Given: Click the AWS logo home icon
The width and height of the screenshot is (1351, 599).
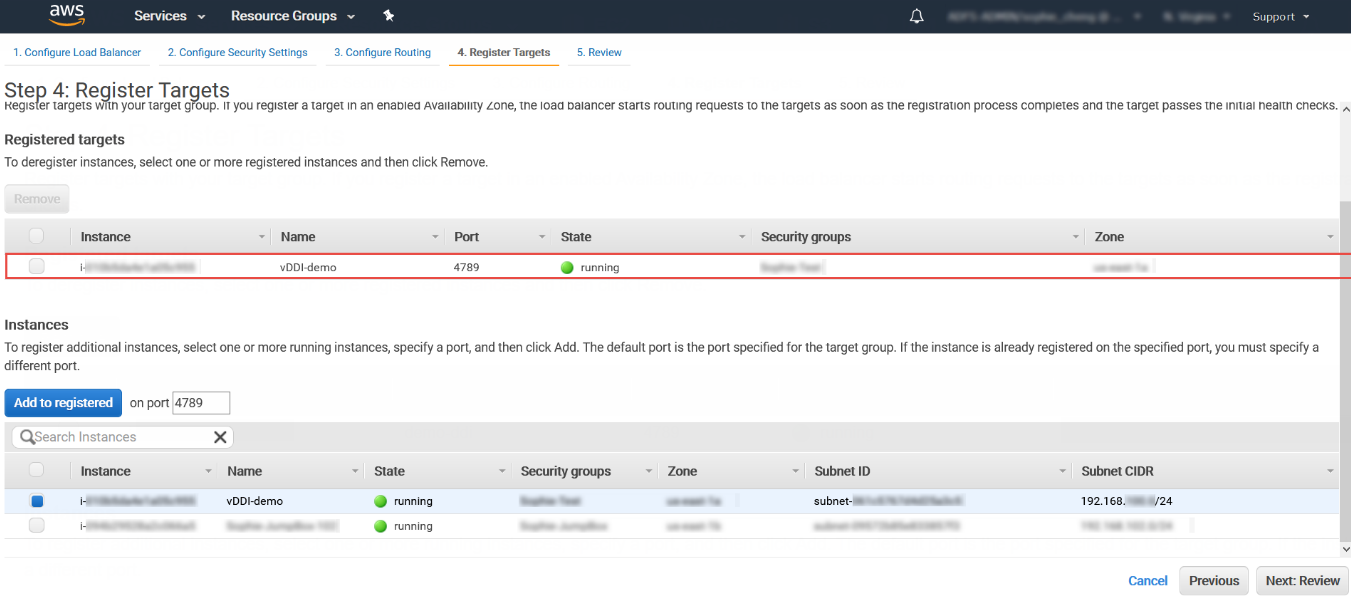Looking at the screenshot, I should pyautogui.click(x=67, y=15).
